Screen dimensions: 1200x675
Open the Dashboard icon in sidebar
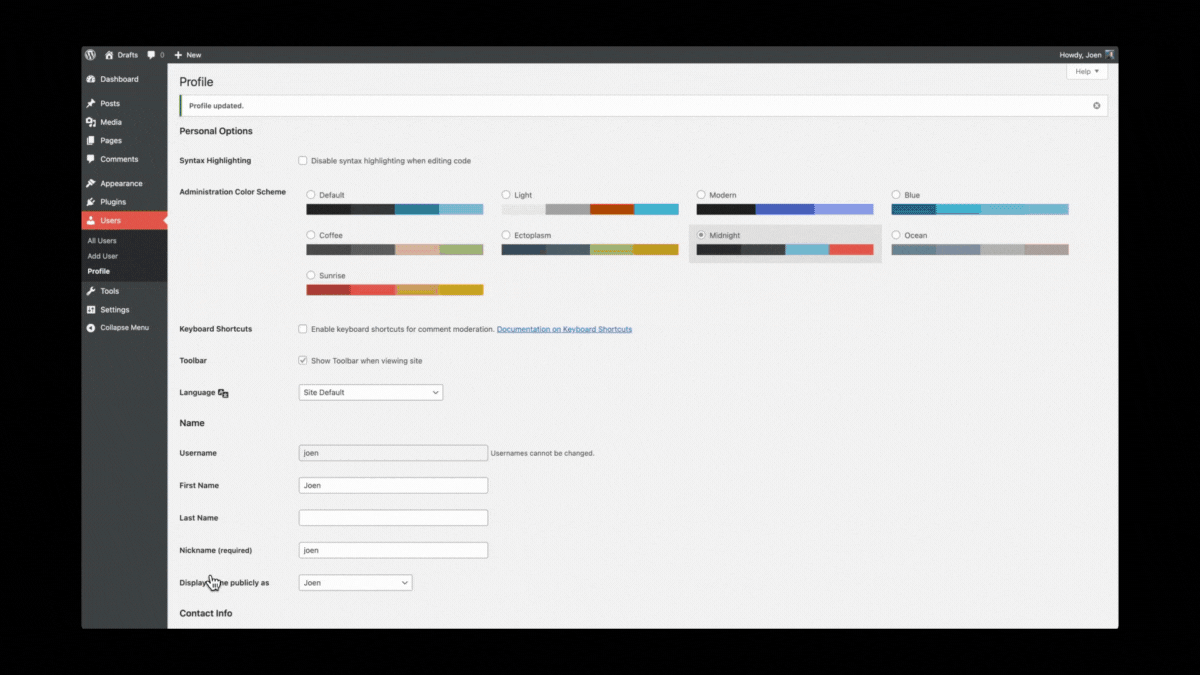tap(91, 79)
